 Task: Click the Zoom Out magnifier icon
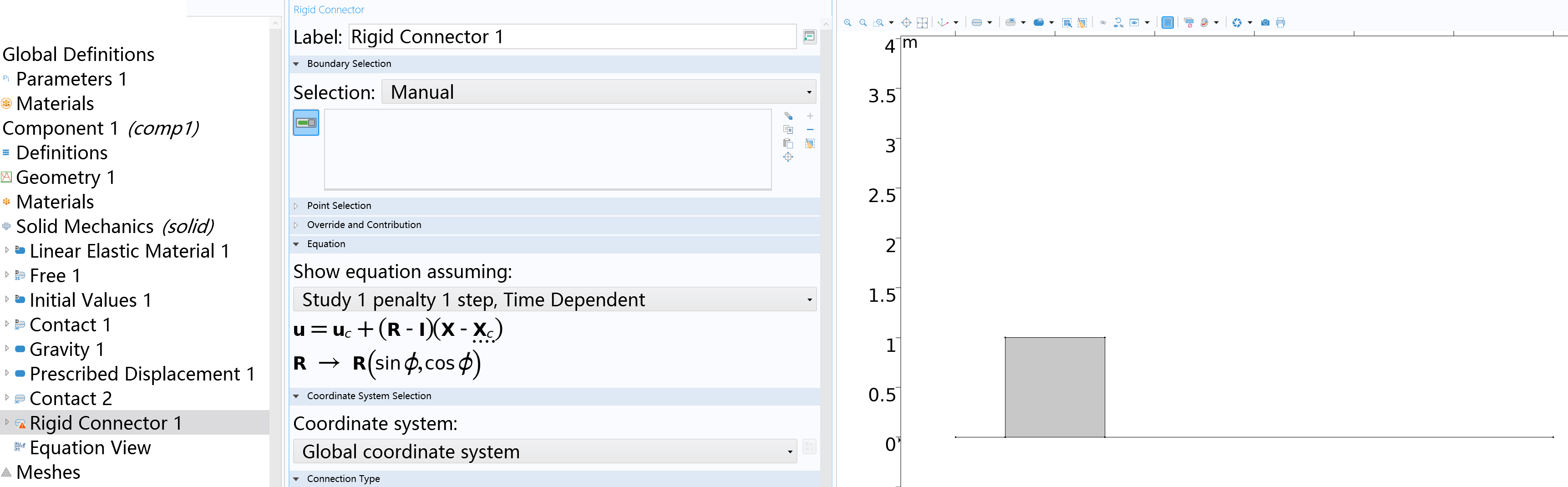point(863,22)
